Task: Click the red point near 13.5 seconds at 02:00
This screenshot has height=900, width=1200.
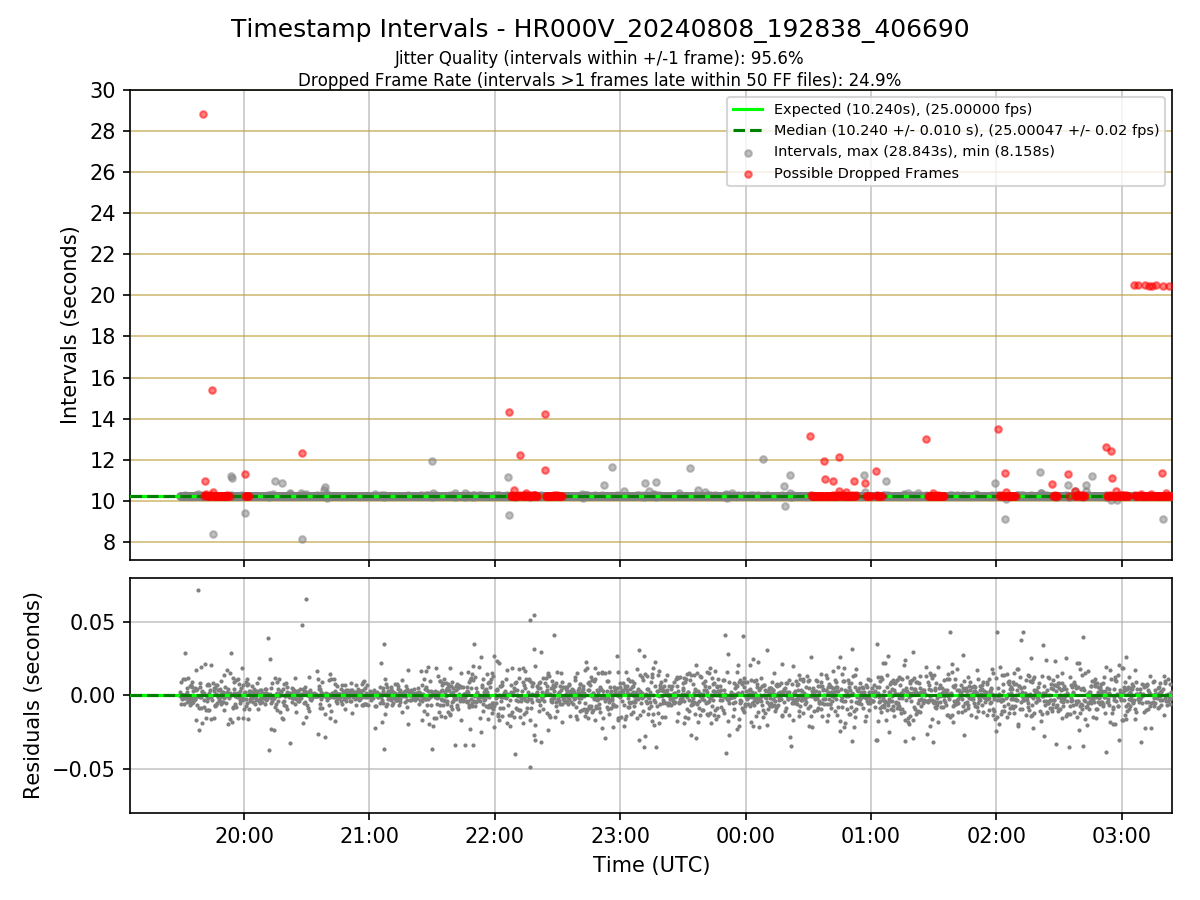Action: point(998,429)
